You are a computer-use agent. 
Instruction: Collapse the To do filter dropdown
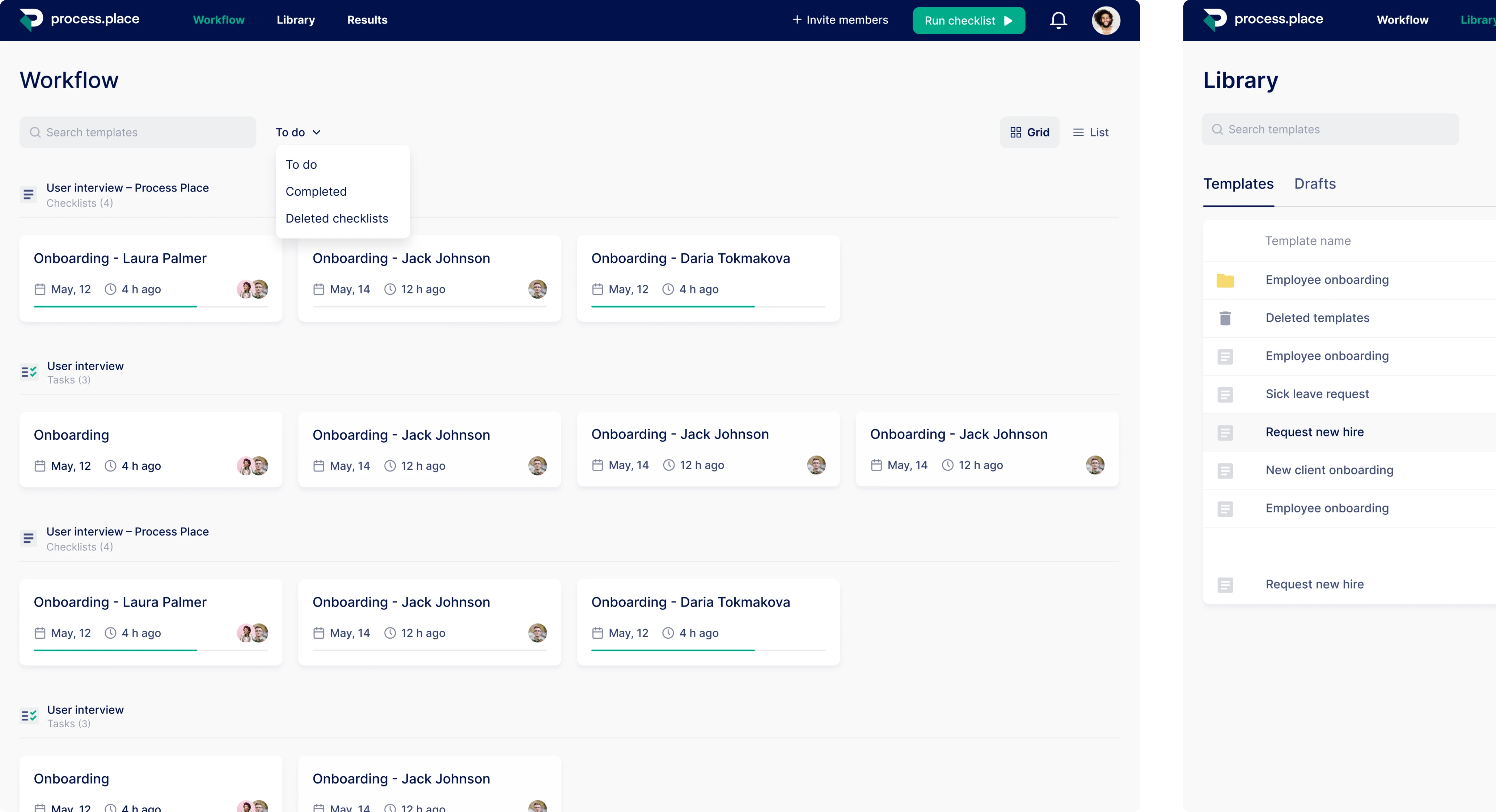(x=298, y=132)
